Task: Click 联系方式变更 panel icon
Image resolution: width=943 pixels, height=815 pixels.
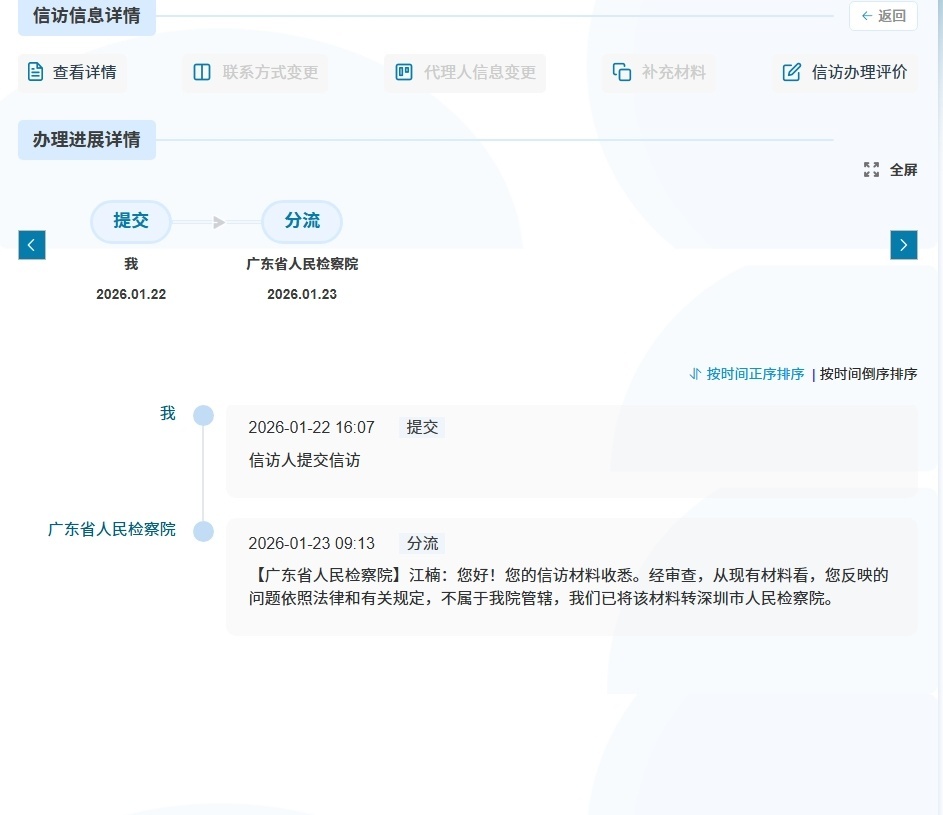Action: (x=202, y=72)
